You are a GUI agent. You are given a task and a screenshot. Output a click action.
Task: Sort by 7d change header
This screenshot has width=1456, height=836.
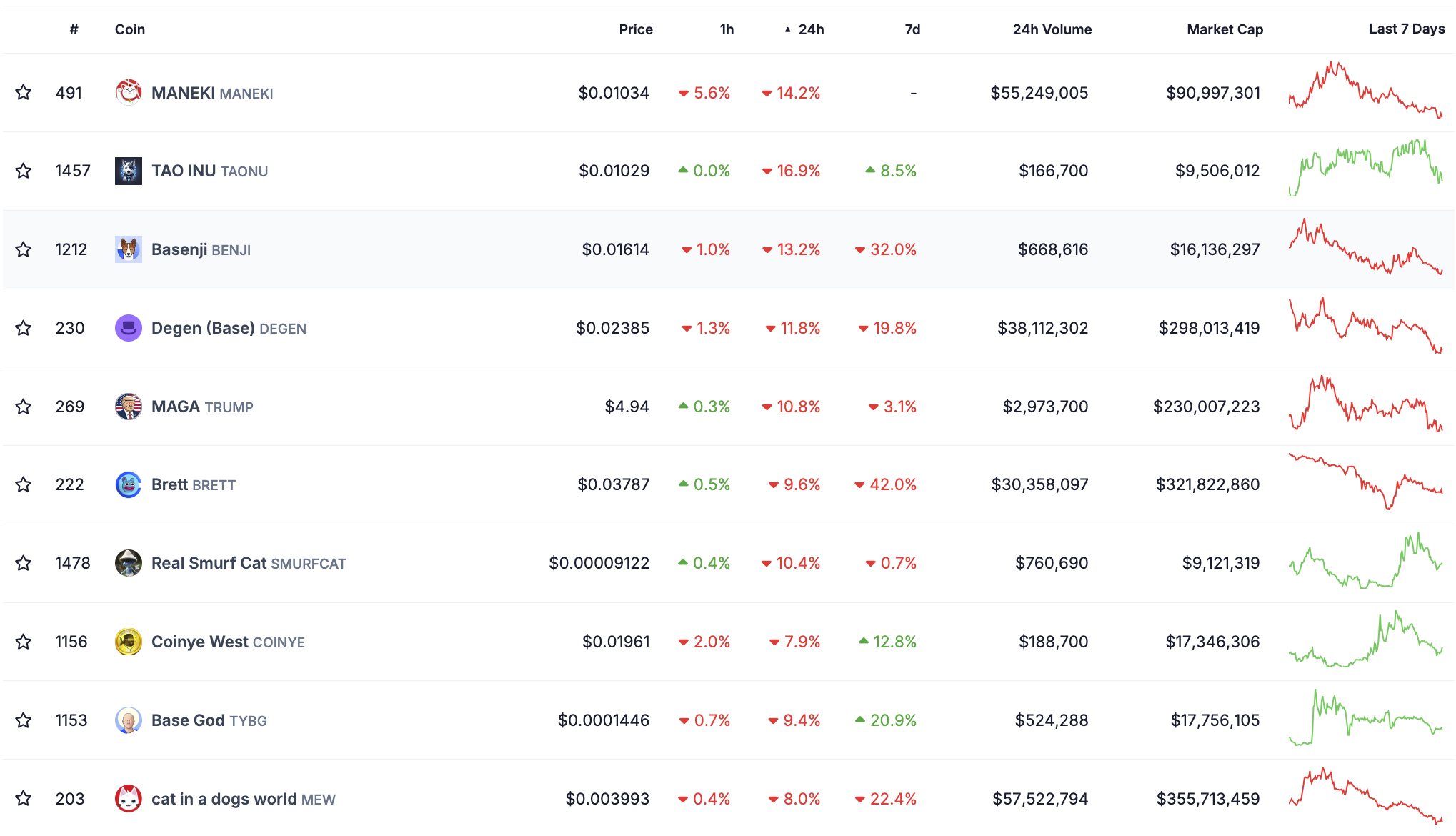[x=912, y=29]
